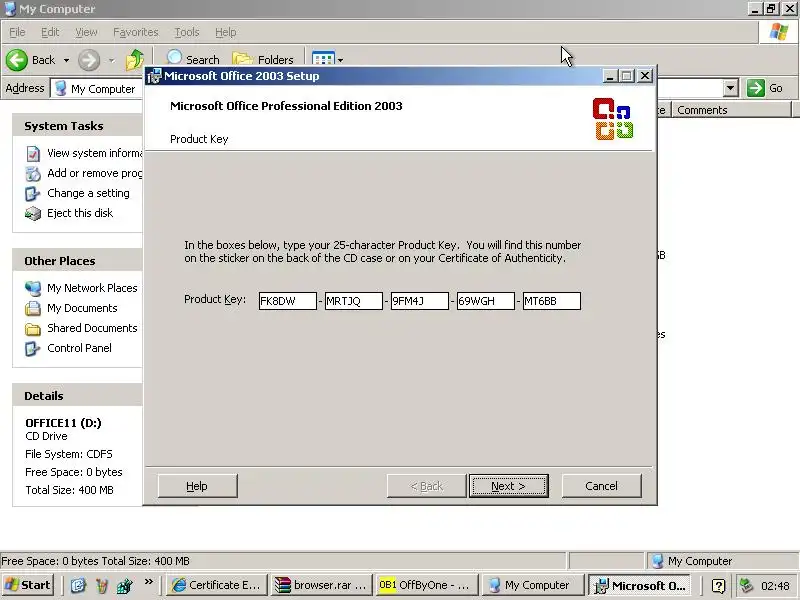Open Search in the Explorer toolbar

pos(193,59)
